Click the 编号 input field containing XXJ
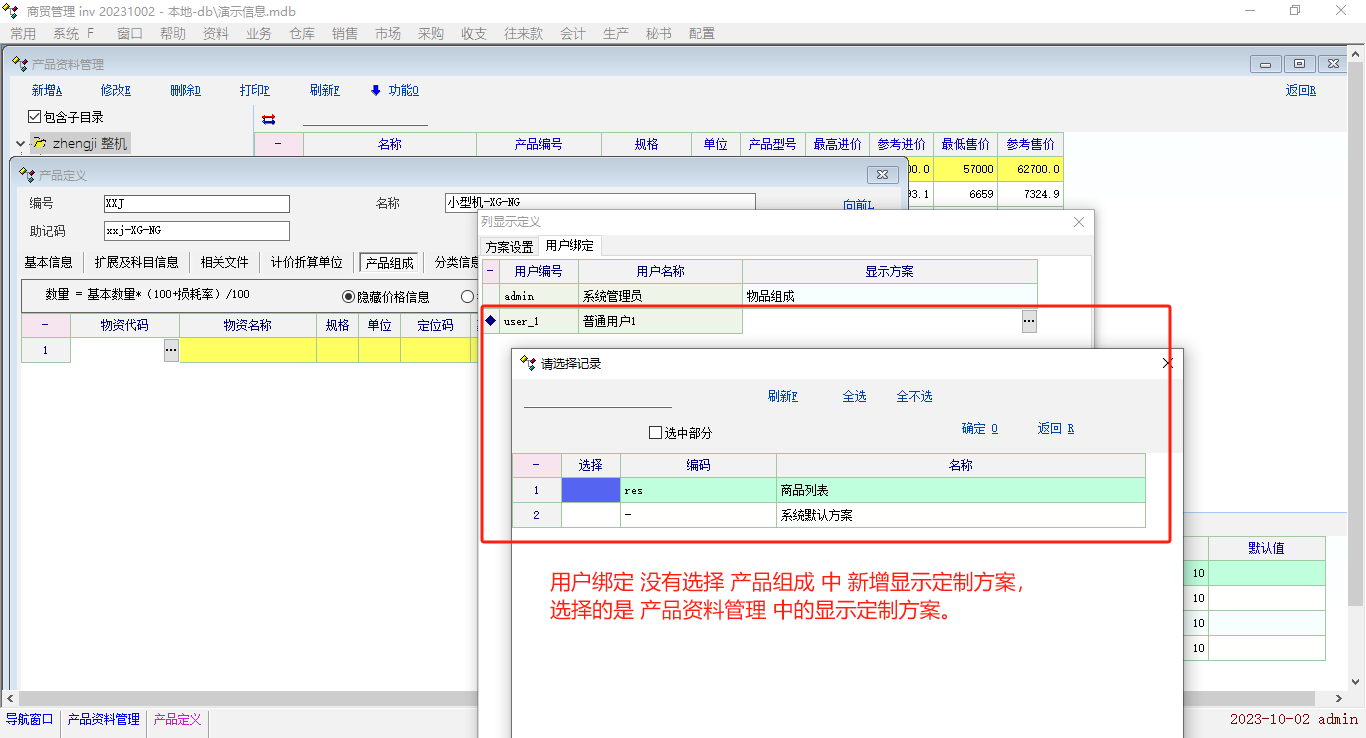1366x738 pixels. point(196,204)
